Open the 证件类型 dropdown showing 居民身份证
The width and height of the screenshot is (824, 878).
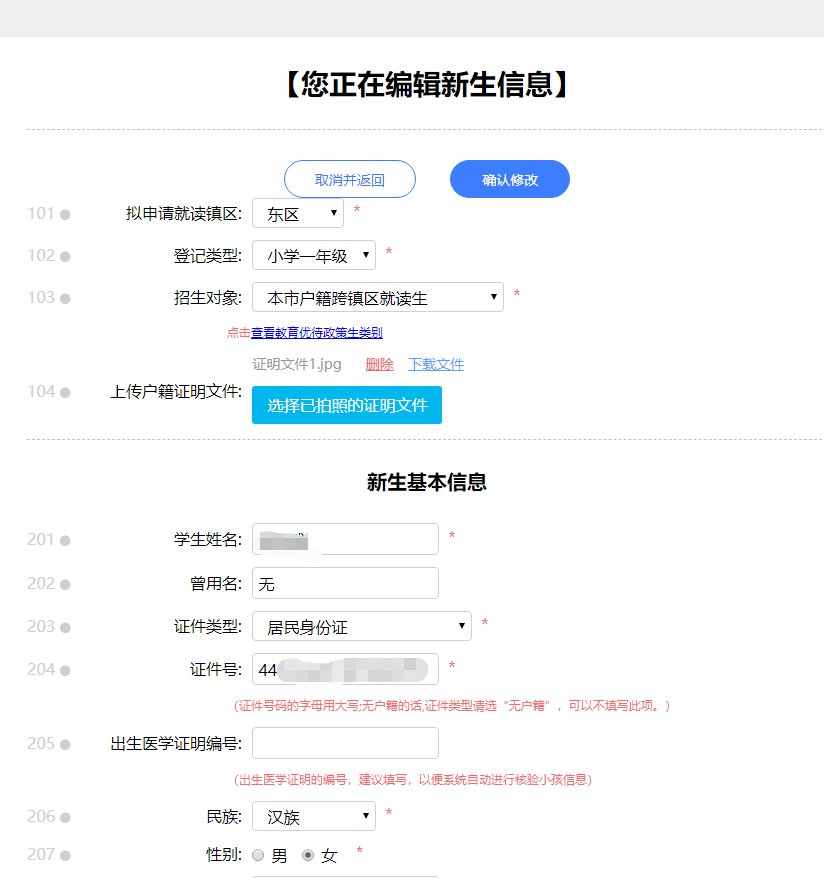[x=362, y=626]
